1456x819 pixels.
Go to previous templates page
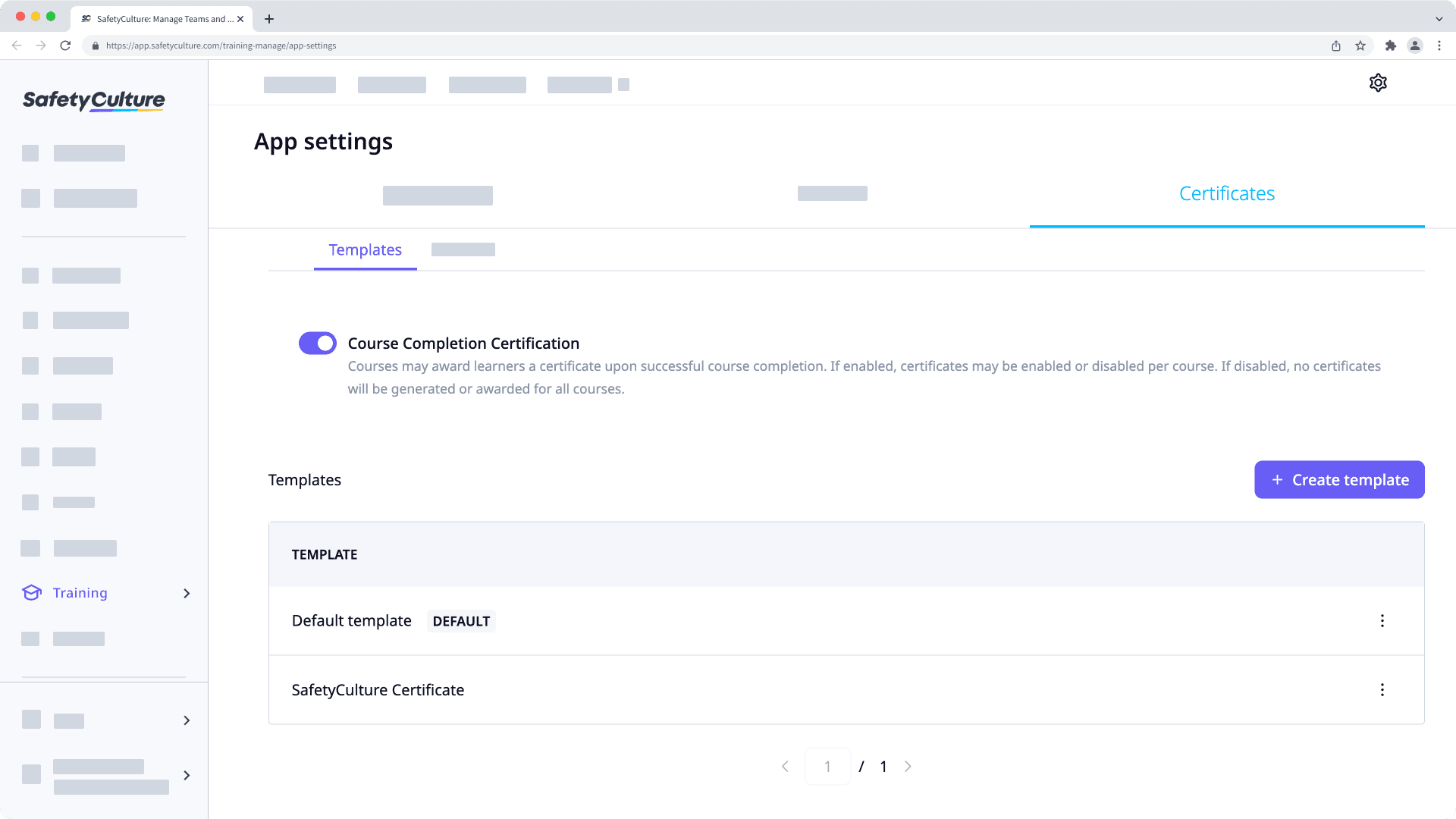785,767
